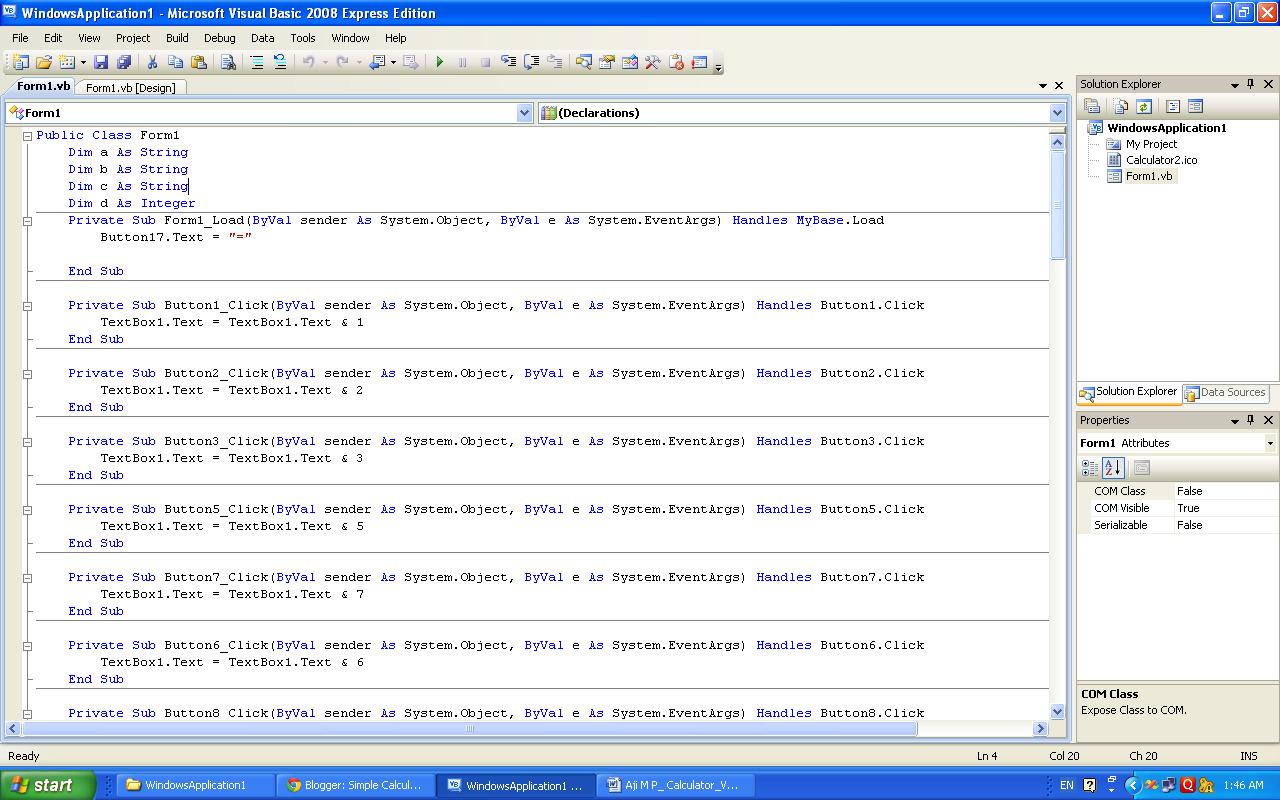Click the Find toolbar icon
This screenshot has width=1280, height=800.
coord(228,62)
